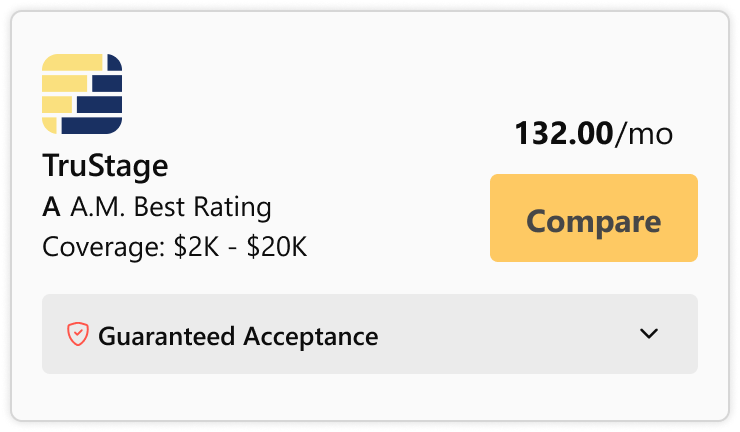Image resolution: width=740 pixels, height=432 pixels.
Task: Click the word Acceptance in gray bar
Action: pos(311,336)
